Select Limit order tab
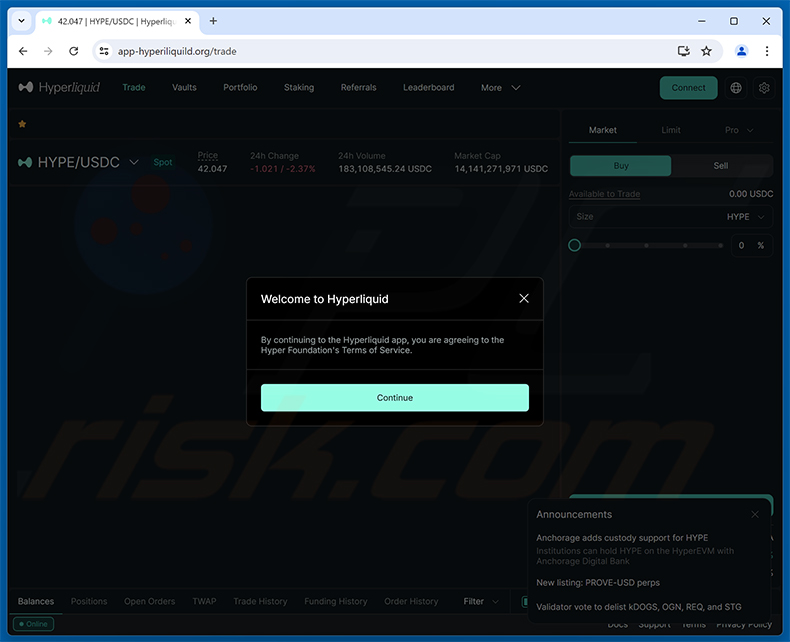 (671, 130)
